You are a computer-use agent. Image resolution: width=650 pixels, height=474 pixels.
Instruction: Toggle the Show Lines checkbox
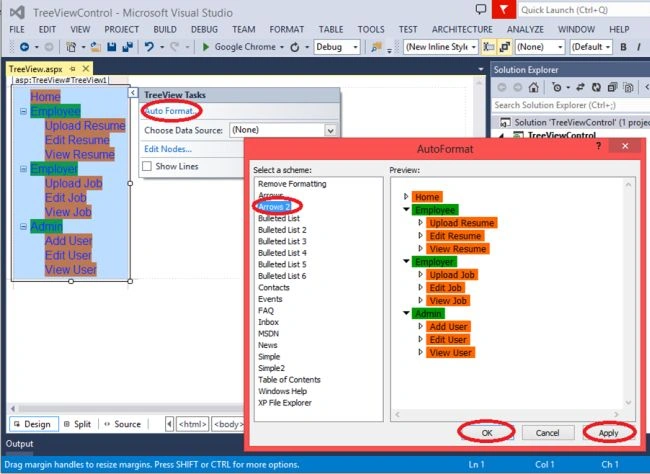[147, 166]
